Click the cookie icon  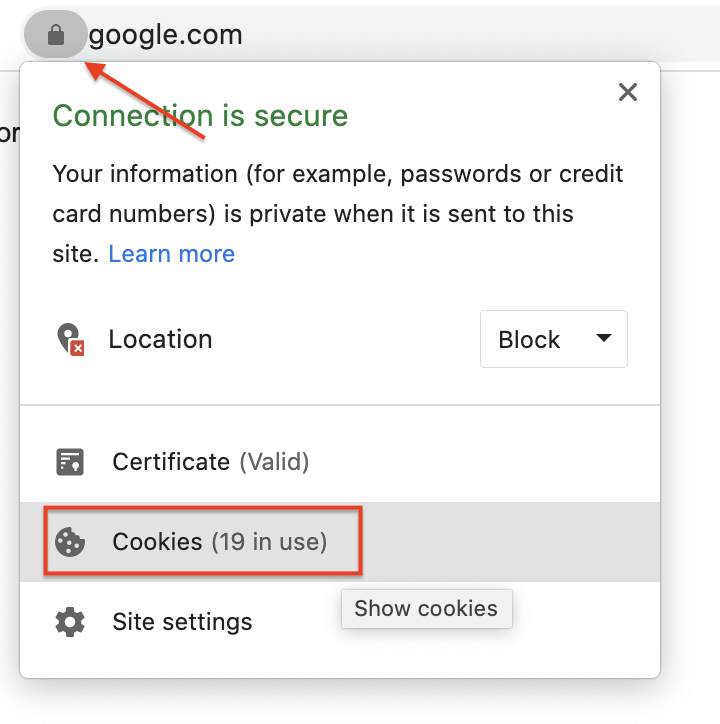pyautogui.click(x=69, y=542)
